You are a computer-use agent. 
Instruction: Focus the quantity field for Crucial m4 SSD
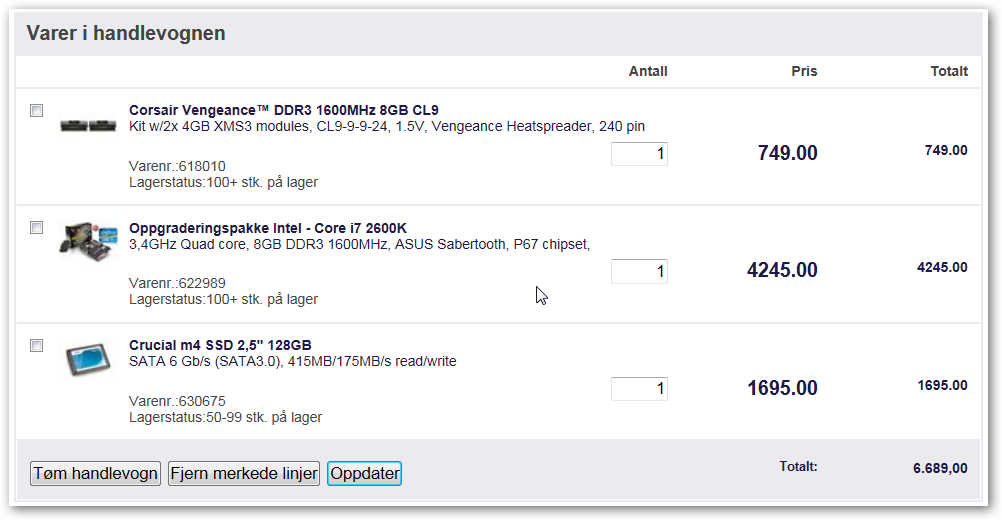639,389
